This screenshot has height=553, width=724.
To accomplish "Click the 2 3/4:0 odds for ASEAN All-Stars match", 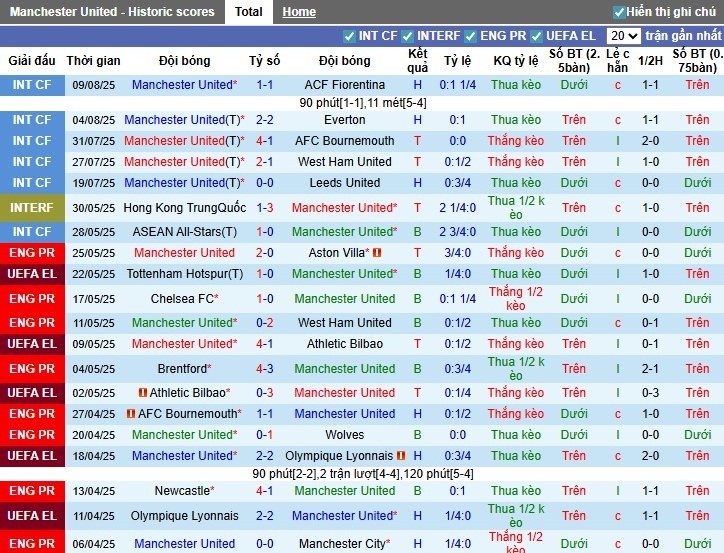I will (458, 232).
